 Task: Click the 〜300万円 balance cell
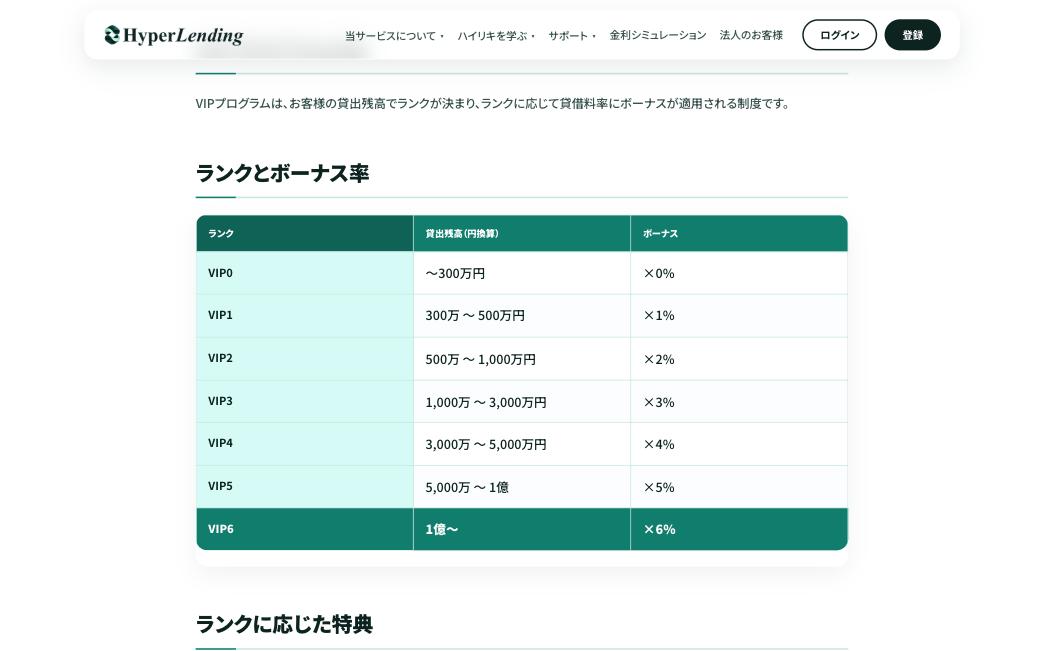(x=522, y=273)
